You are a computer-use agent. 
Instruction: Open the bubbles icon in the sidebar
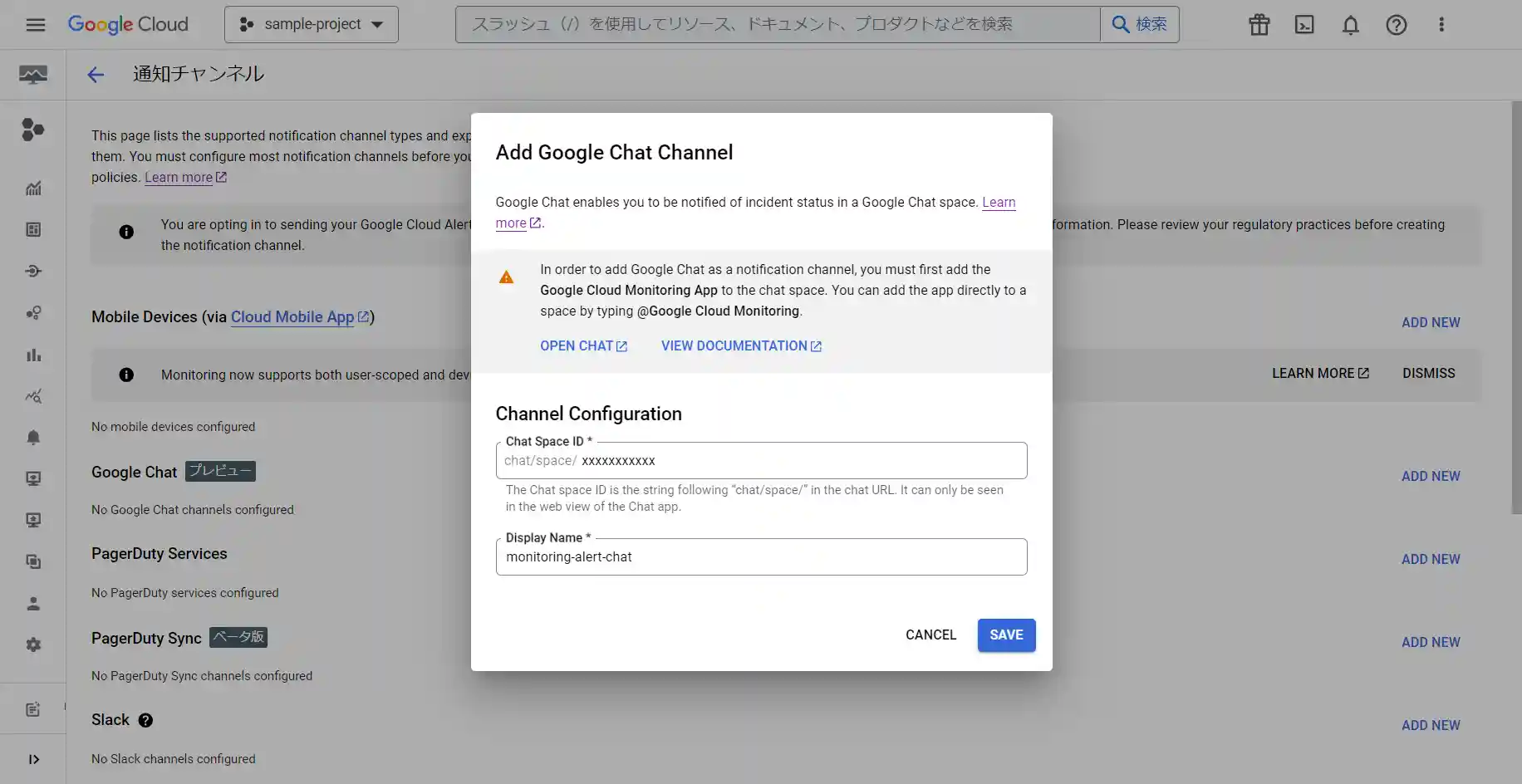click(33, 313)
